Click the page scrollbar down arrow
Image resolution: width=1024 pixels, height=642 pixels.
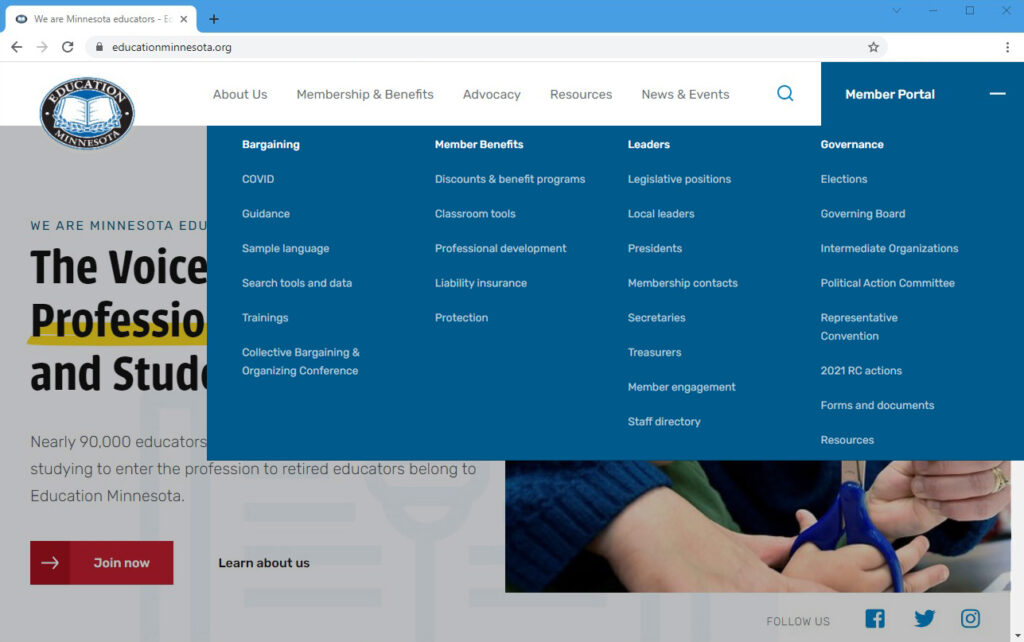click(1017, 635)
